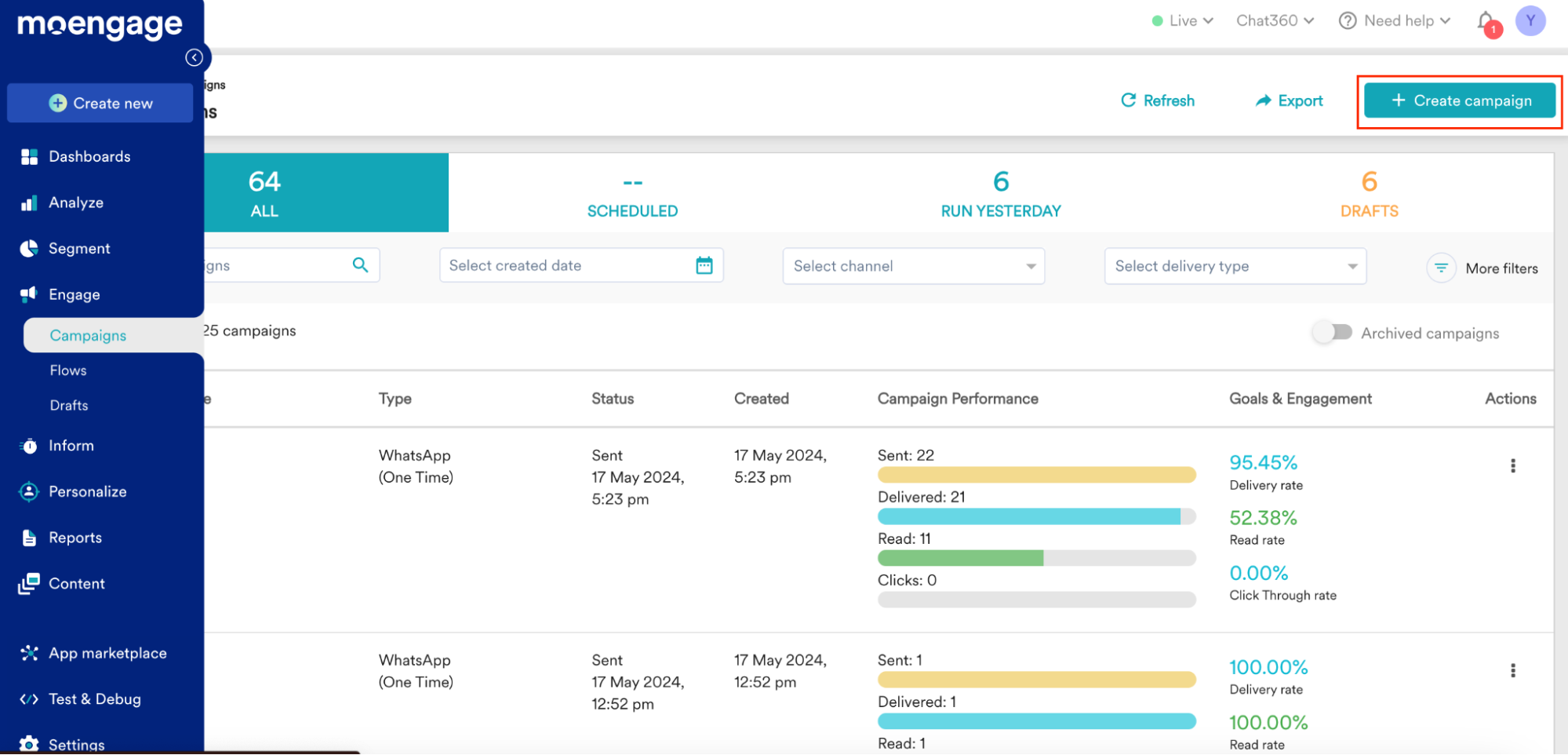Click the Analyze bar chart icon
The height and width of the screenshot is (755, 1568).
pos(29,202)
